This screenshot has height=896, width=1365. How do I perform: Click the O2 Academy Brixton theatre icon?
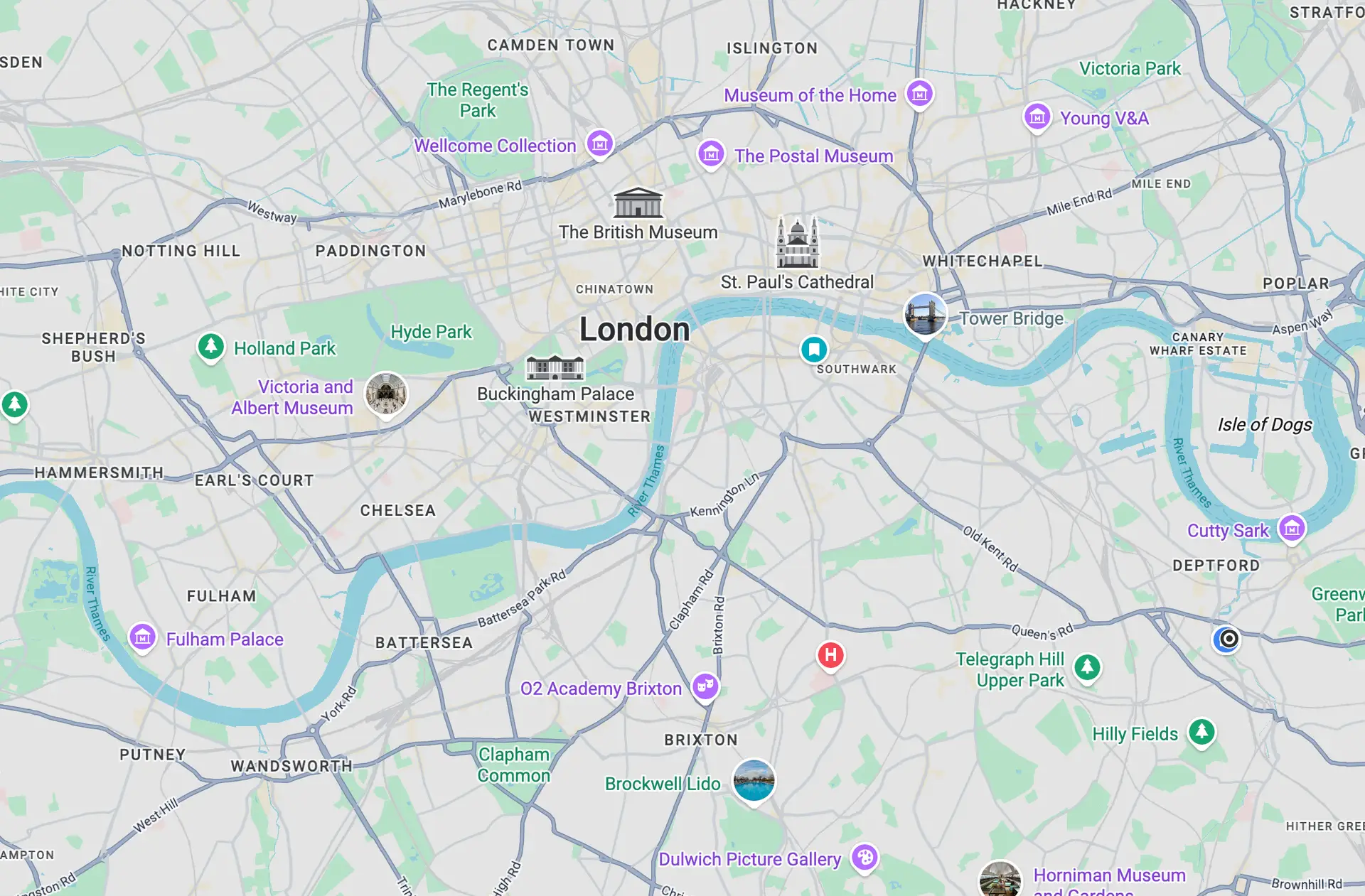[705, 687]
